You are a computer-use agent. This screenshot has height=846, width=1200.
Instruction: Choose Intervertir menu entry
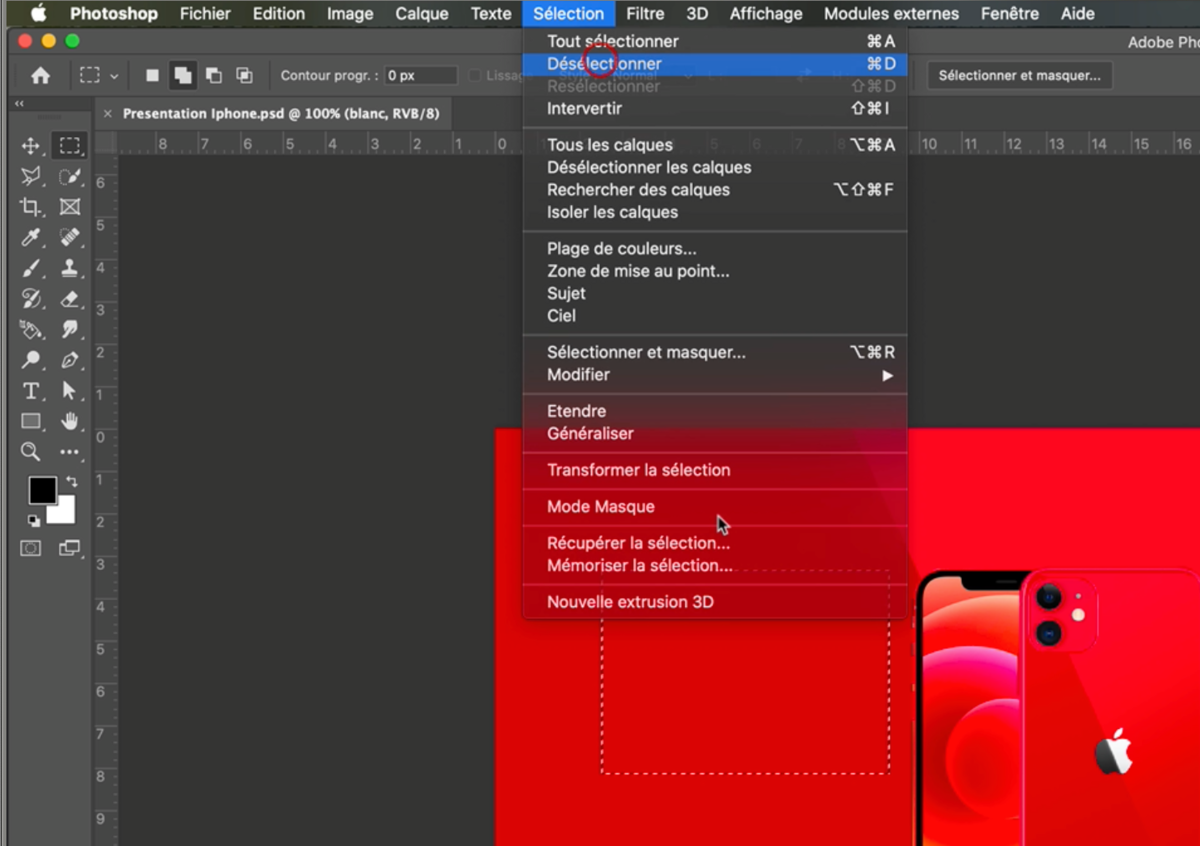[x=715, y=108]
